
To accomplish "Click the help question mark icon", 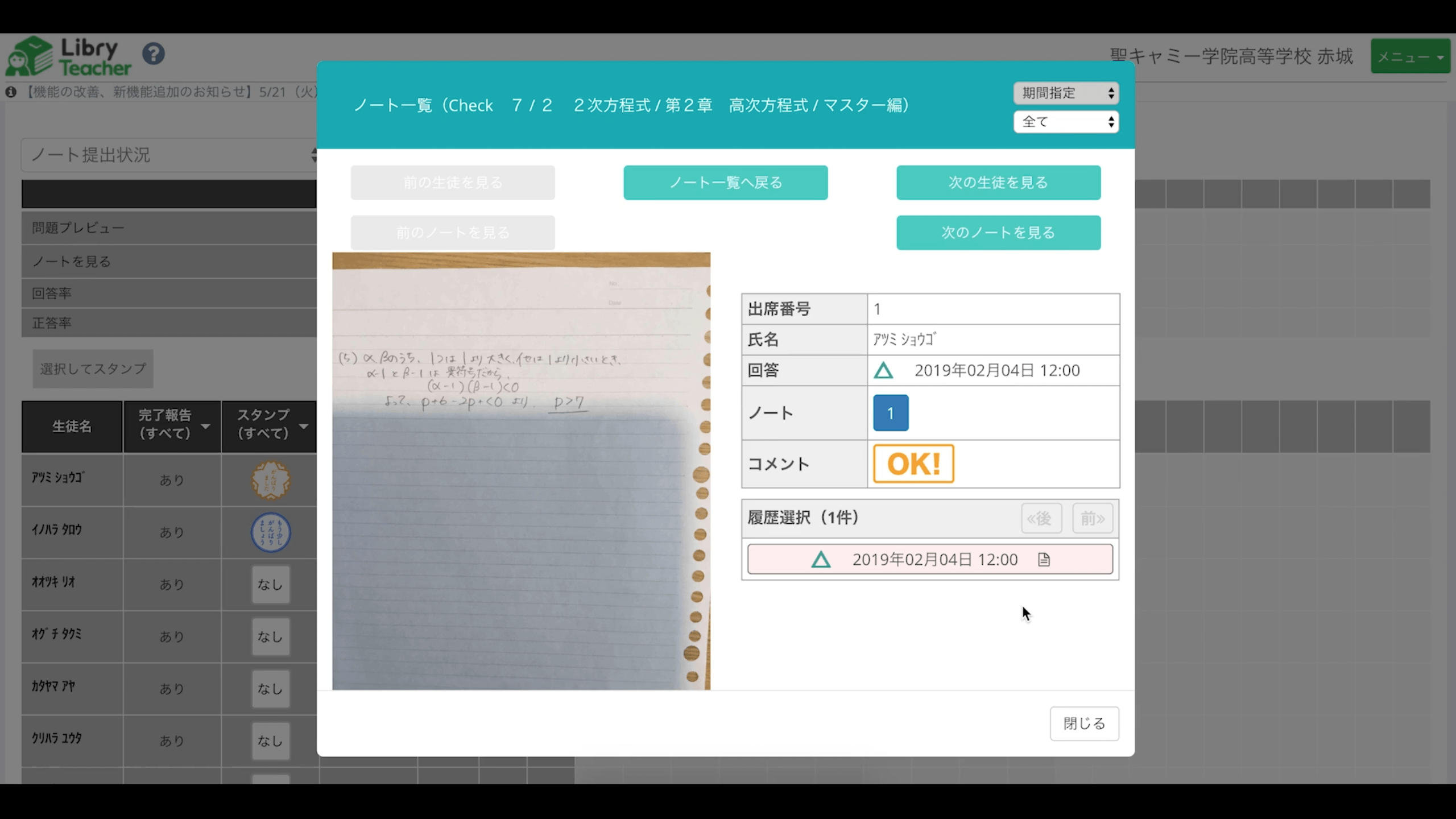I will (154, 55).
